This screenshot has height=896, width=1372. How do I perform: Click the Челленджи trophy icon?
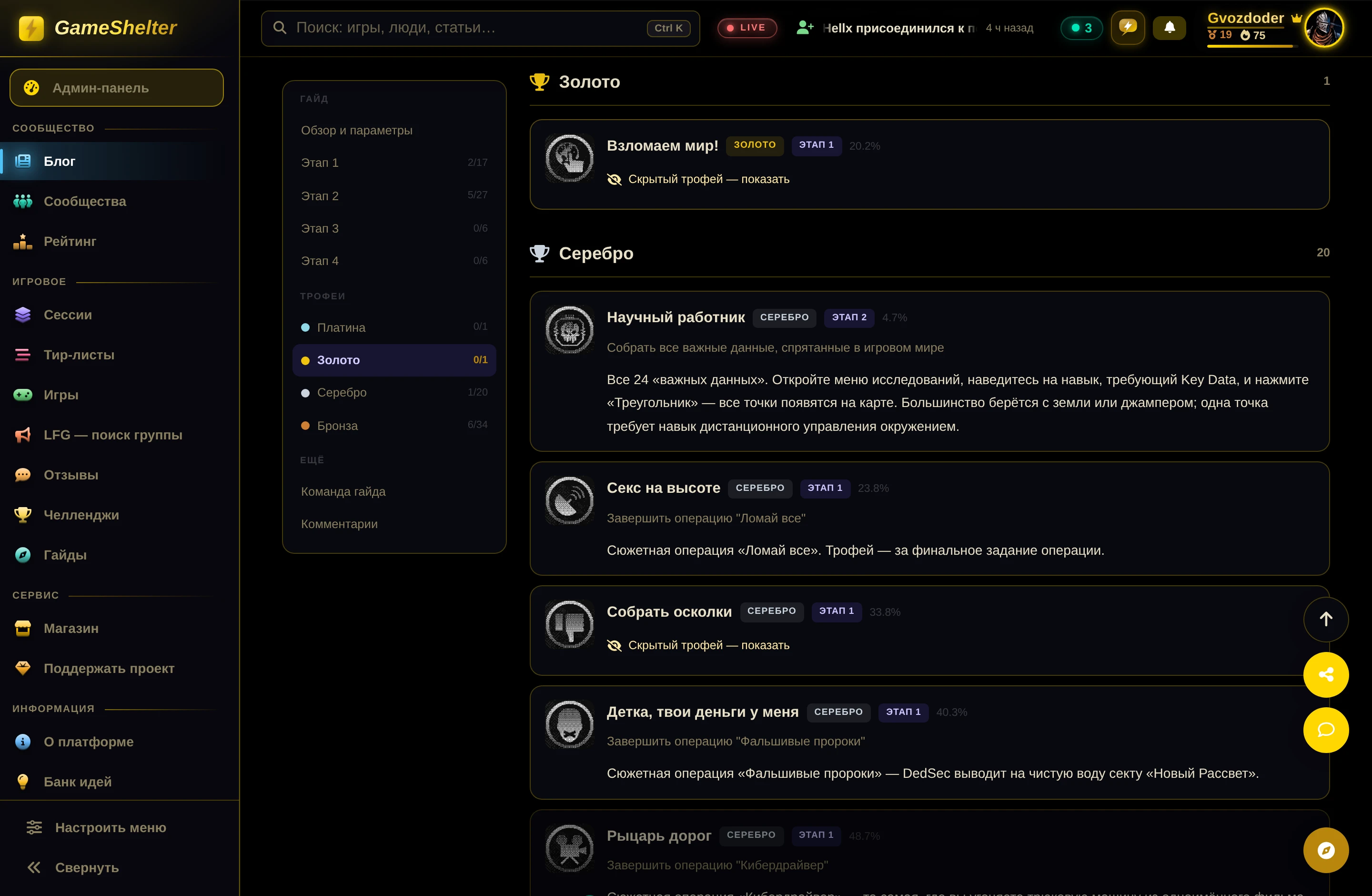(22, 515)
